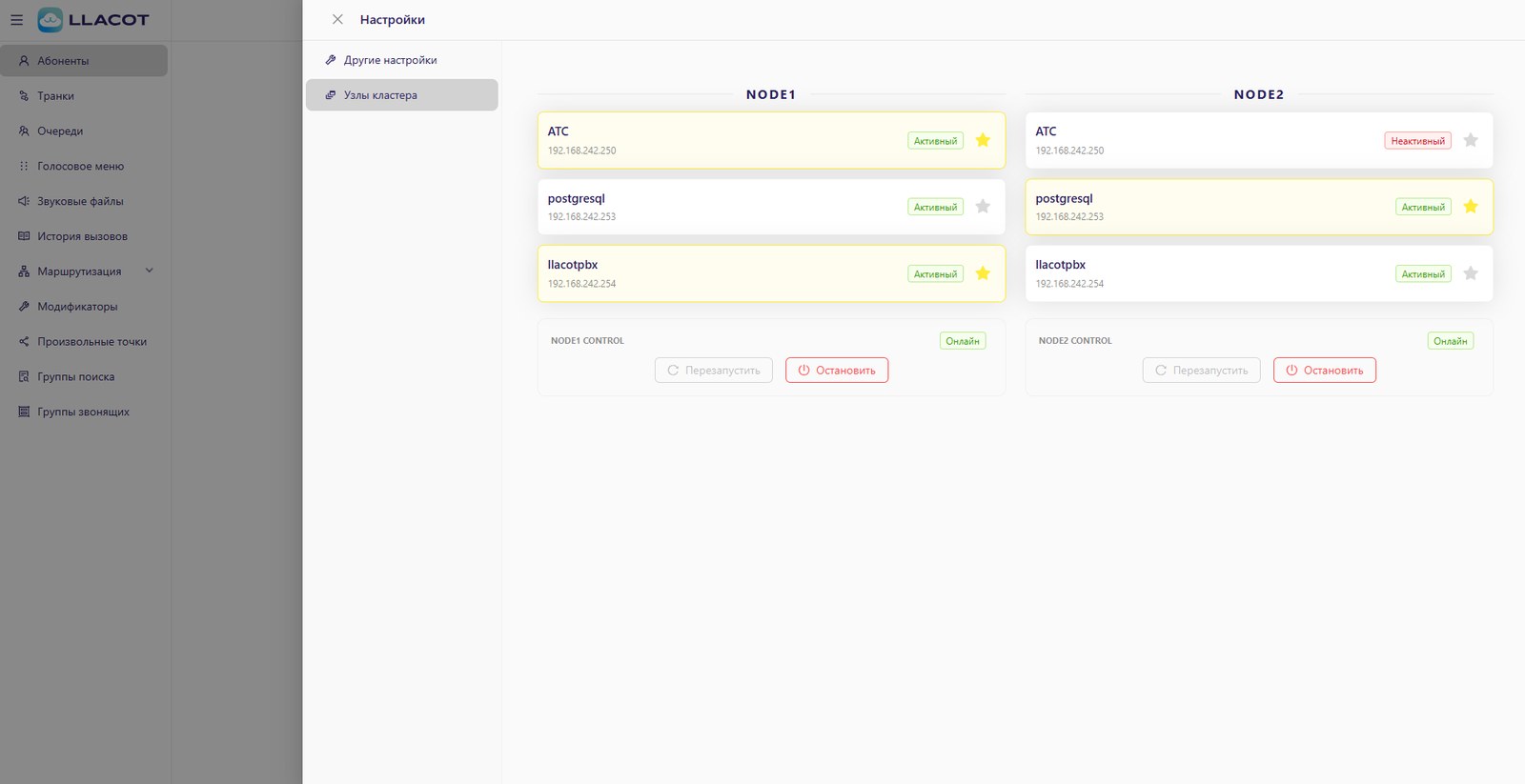
Task: Toggle the star on NODE2 postgresql card
Action: click(x=1471, y=207)
